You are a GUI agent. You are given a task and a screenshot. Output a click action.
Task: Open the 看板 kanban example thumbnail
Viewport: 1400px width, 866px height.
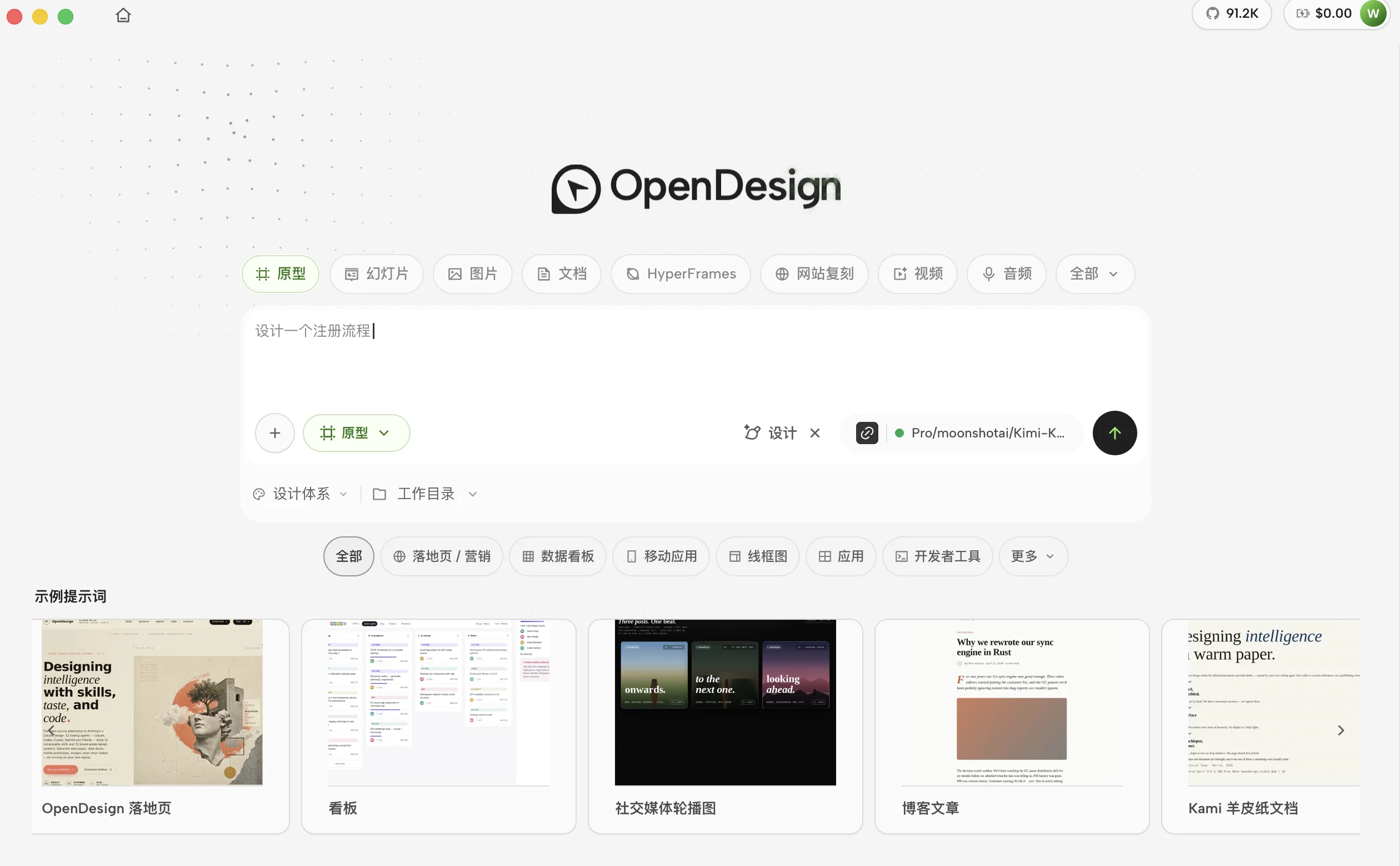pos(439,702)
